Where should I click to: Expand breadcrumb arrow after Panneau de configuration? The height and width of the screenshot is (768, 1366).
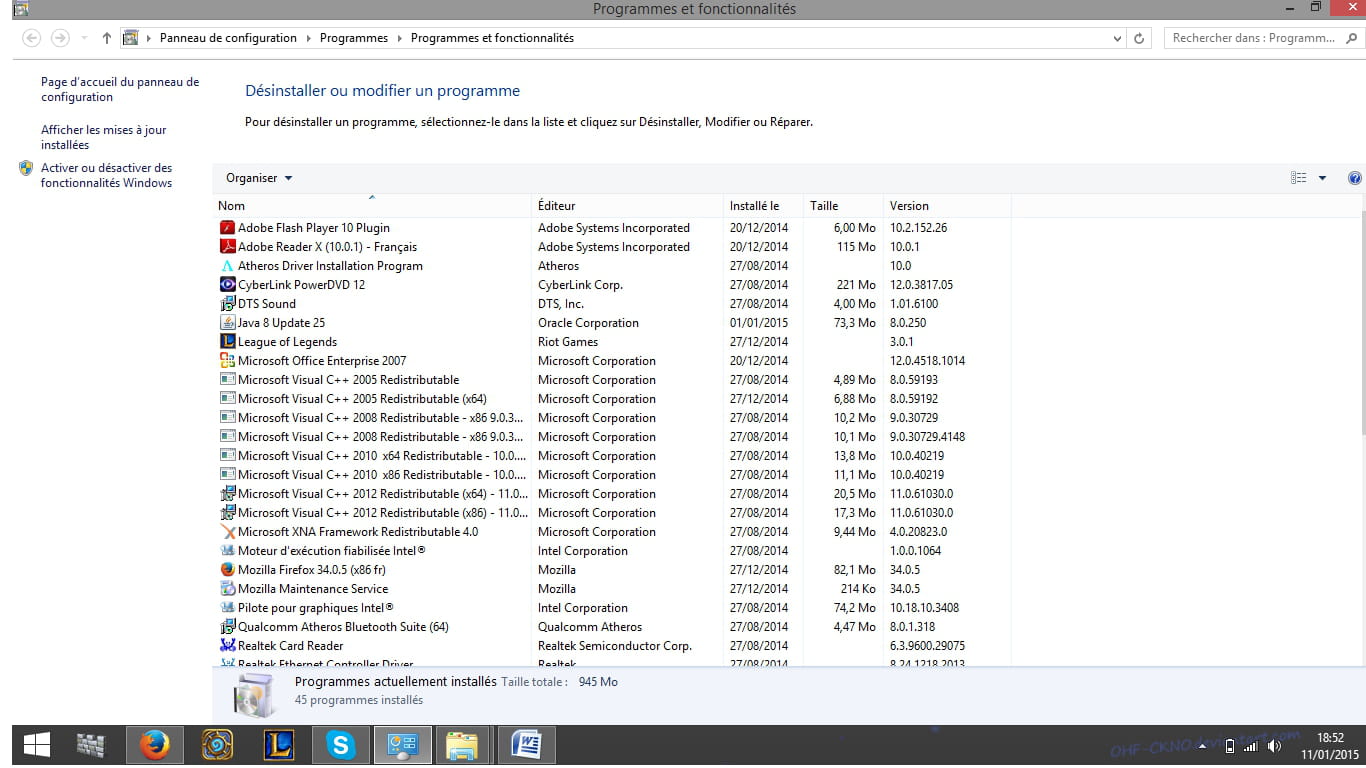(x=308, y=38)
